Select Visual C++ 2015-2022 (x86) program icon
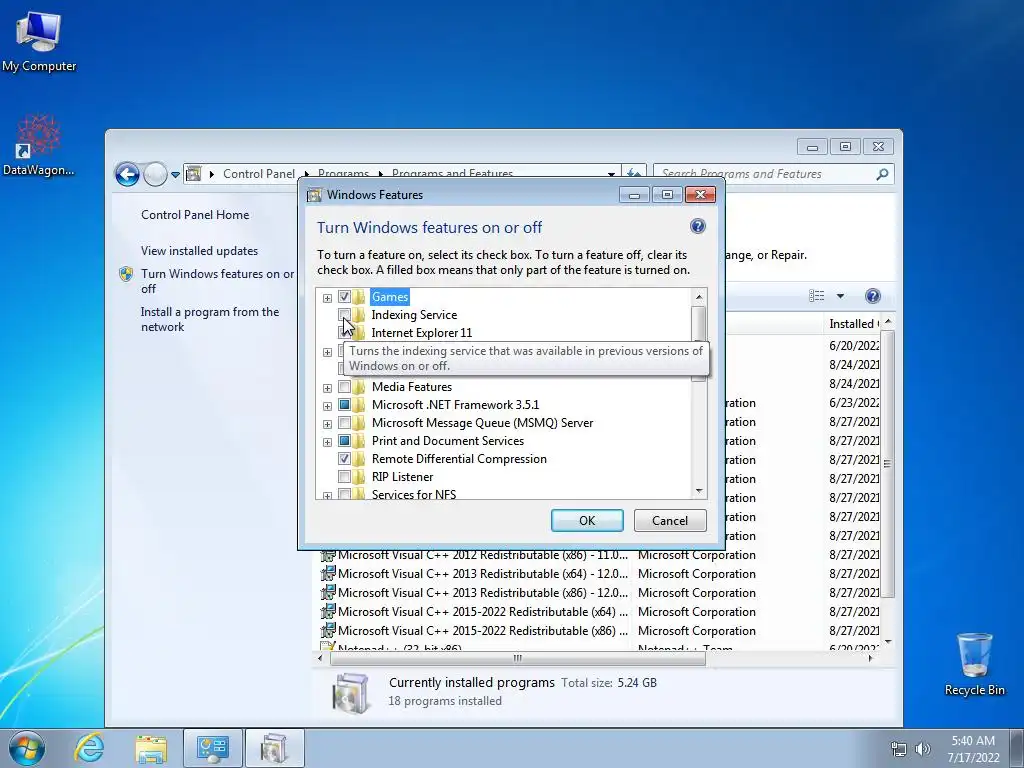This screenshot has width=1024, height=768. [328, 630]
